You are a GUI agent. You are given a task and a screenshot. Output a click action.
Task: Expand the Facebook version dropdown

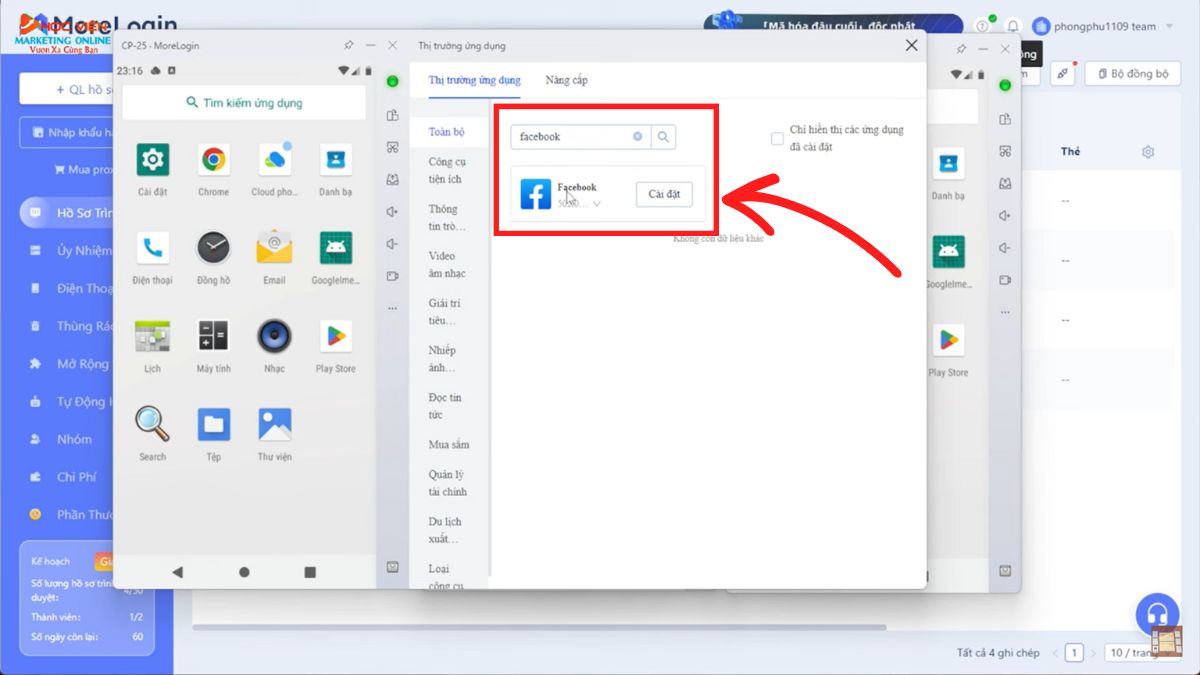click(597, 204)
